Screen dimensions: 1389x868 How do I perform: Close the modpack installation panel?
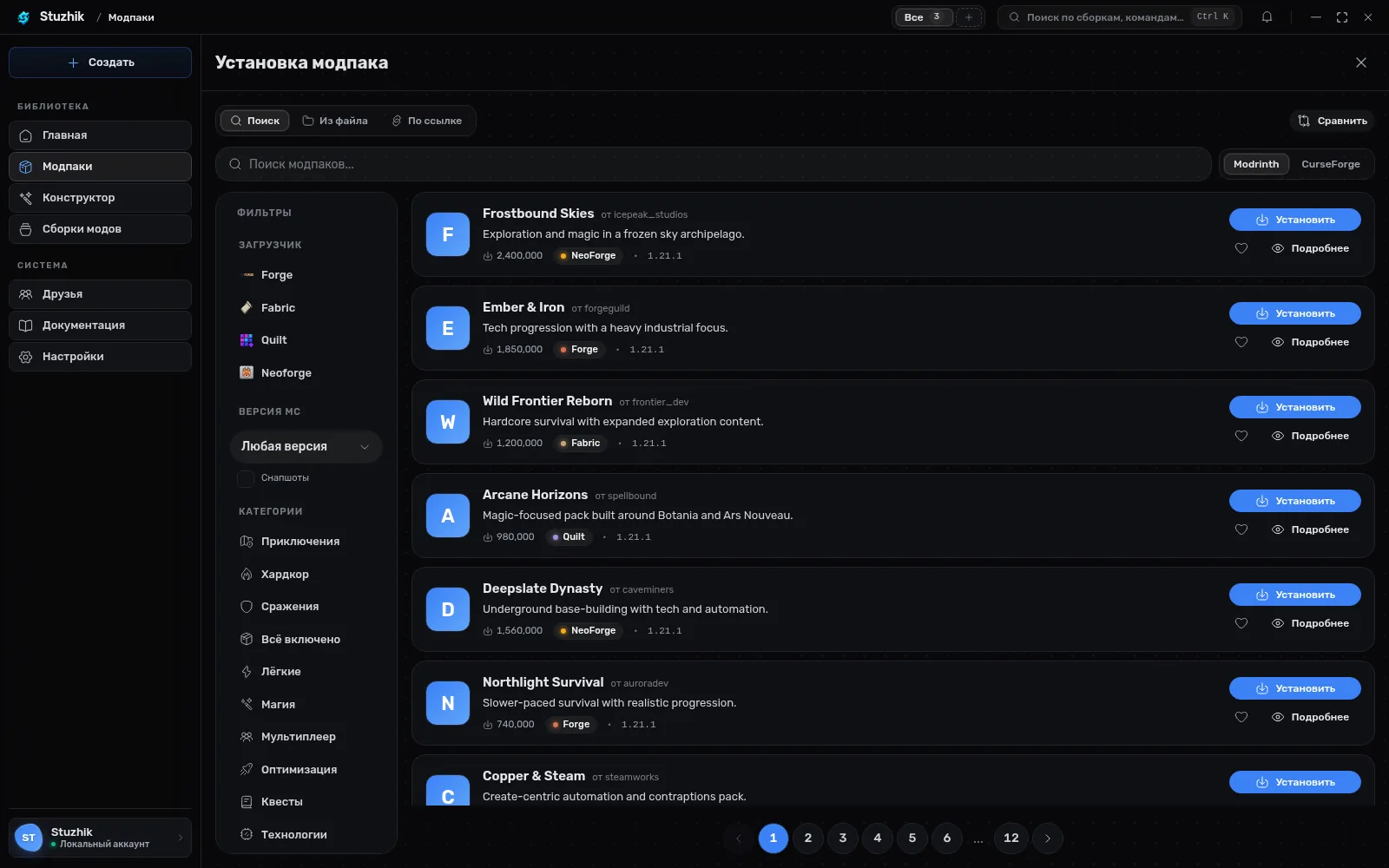[1361, 62]
